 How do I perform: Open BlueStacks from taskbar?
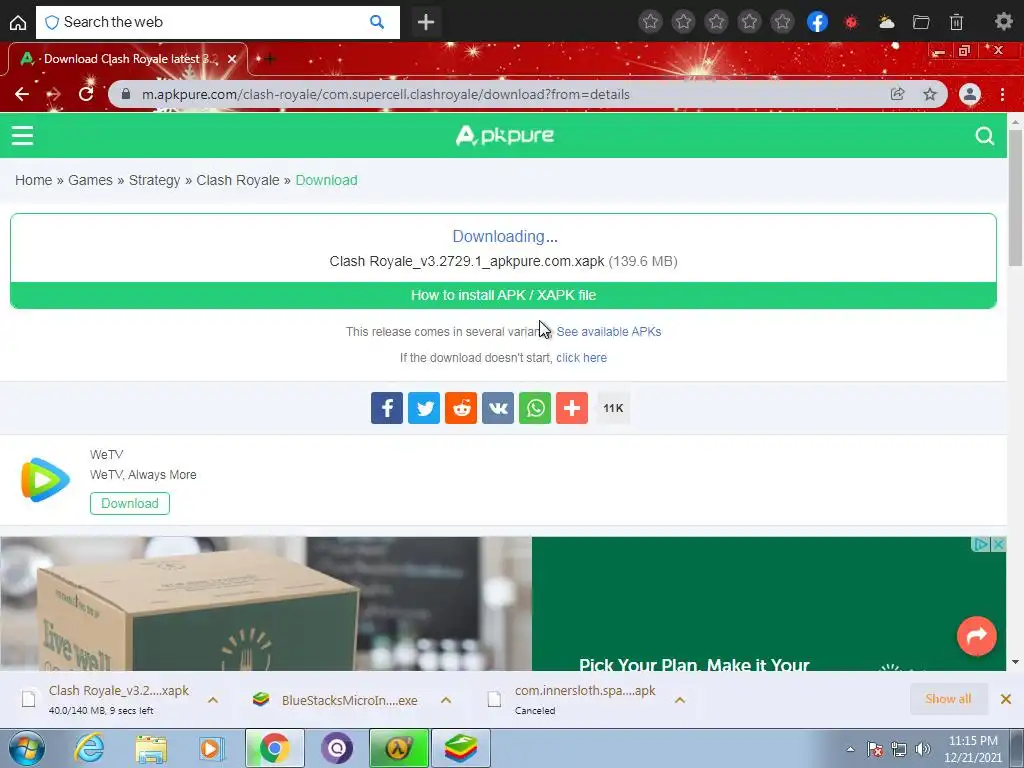click(460, 748)
